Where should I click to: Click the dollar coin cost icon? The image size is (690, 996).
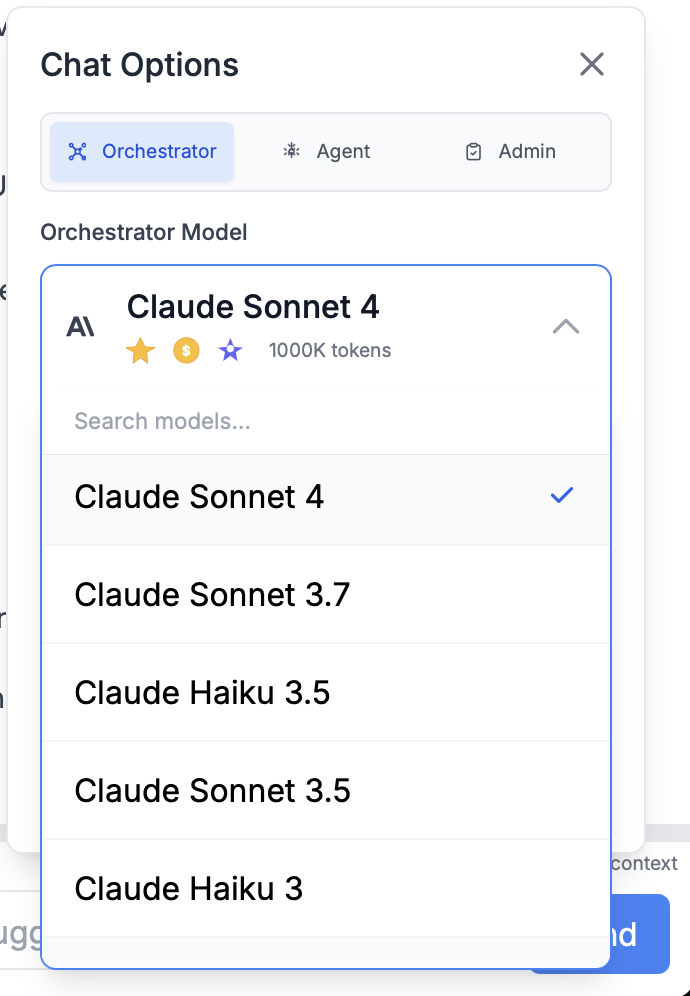(x=184, y=350)
